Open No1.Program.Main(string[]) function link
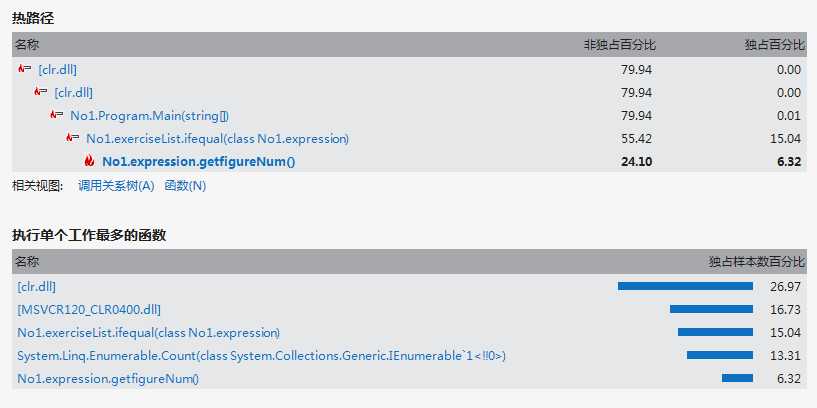817x408 pixels. pyautogui.click(x=150, y=116)
